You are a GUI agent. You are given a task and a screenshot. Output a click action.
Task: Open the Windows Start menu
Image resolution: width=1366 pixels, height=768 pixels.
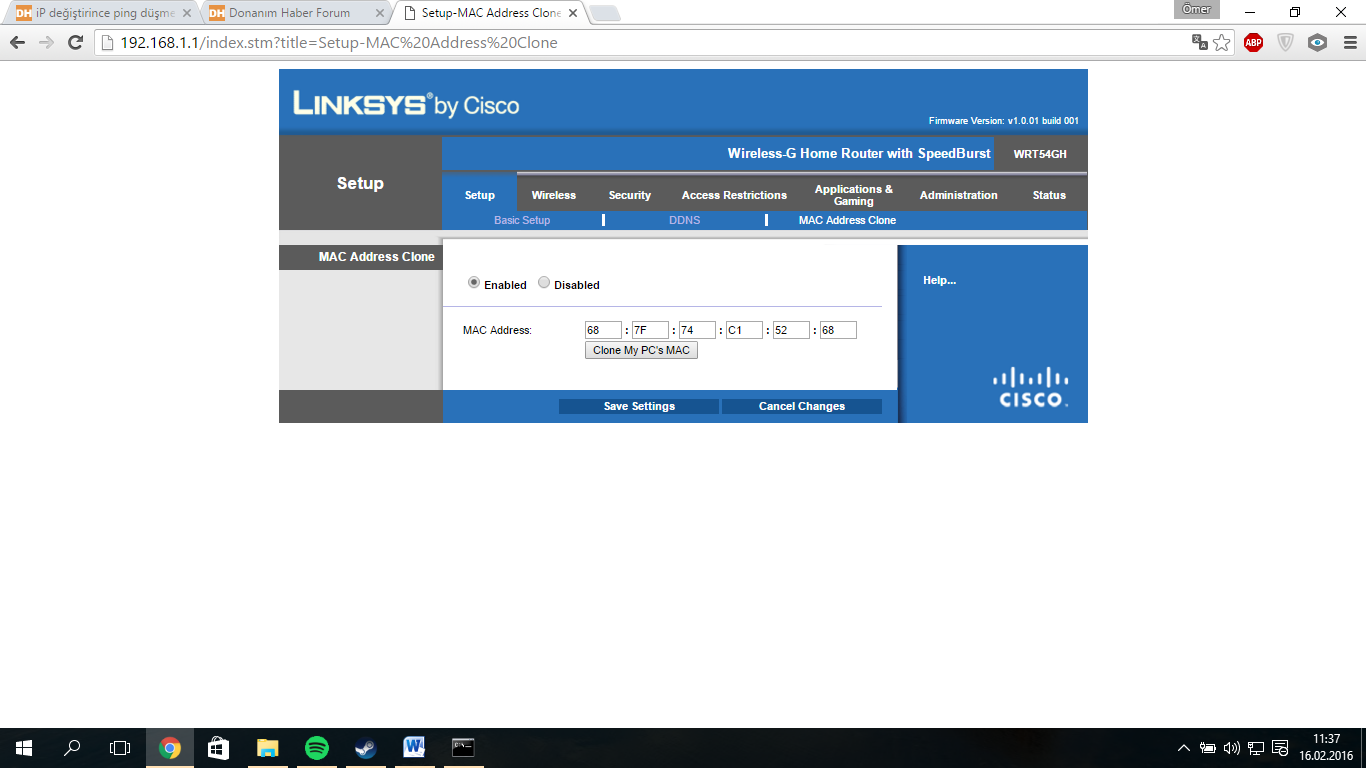tap(24, 748)
